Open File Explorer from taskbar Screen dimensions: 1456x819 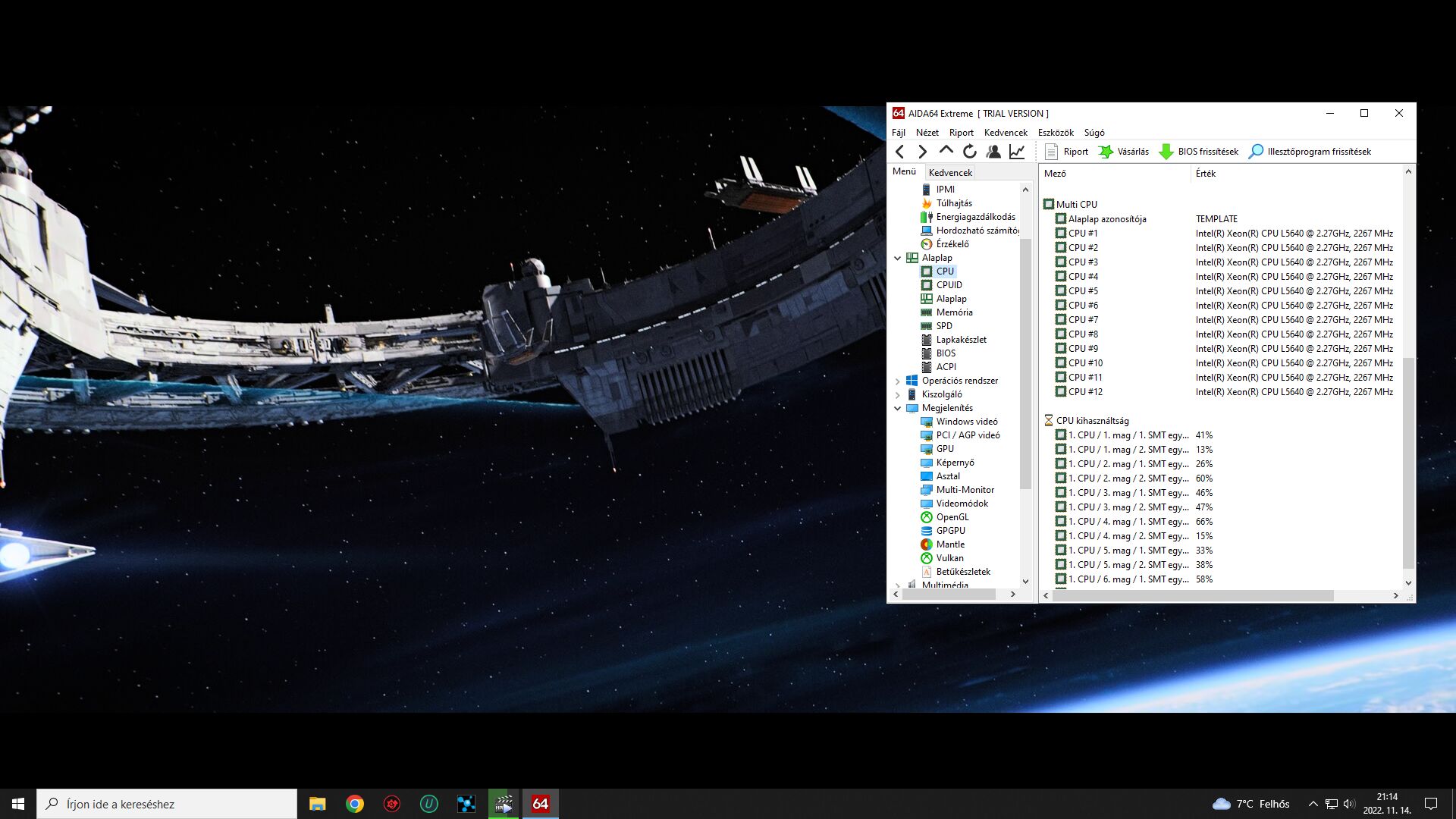pyautogui.click(x=317, y=804)
